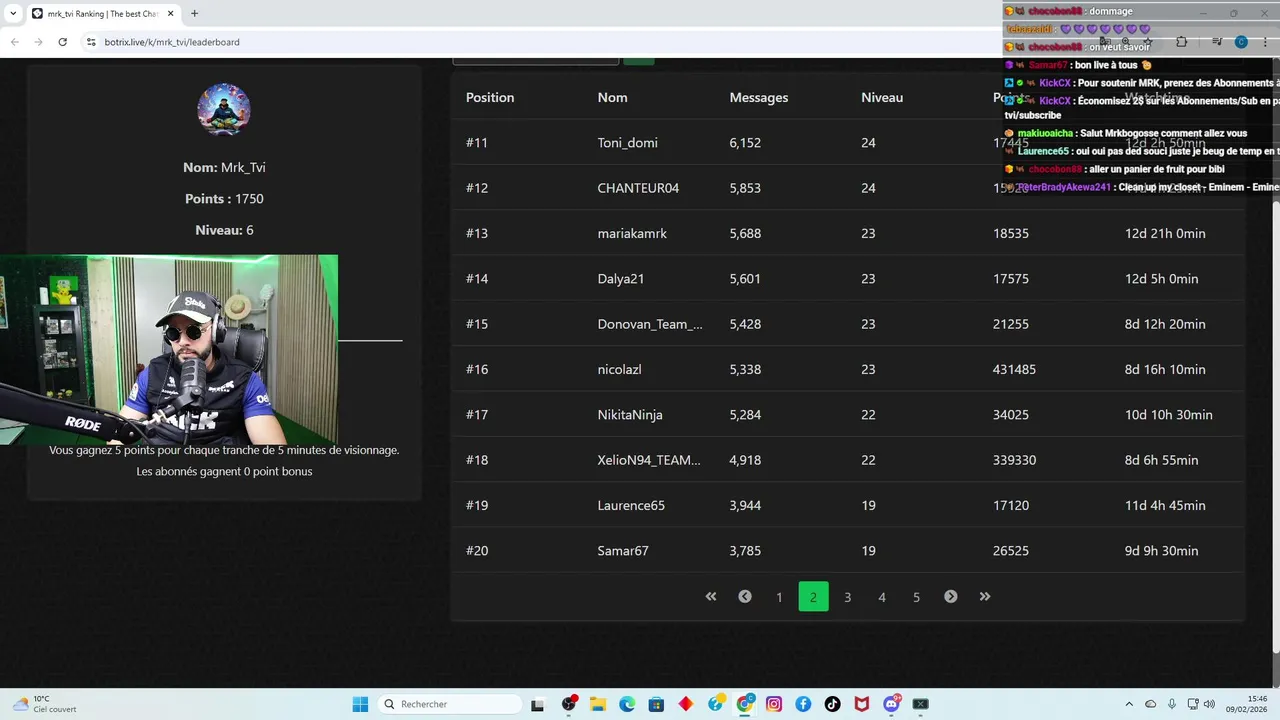Click the browser forward arrow
This screenshot has height=720, width=1280.
point(38,42)
